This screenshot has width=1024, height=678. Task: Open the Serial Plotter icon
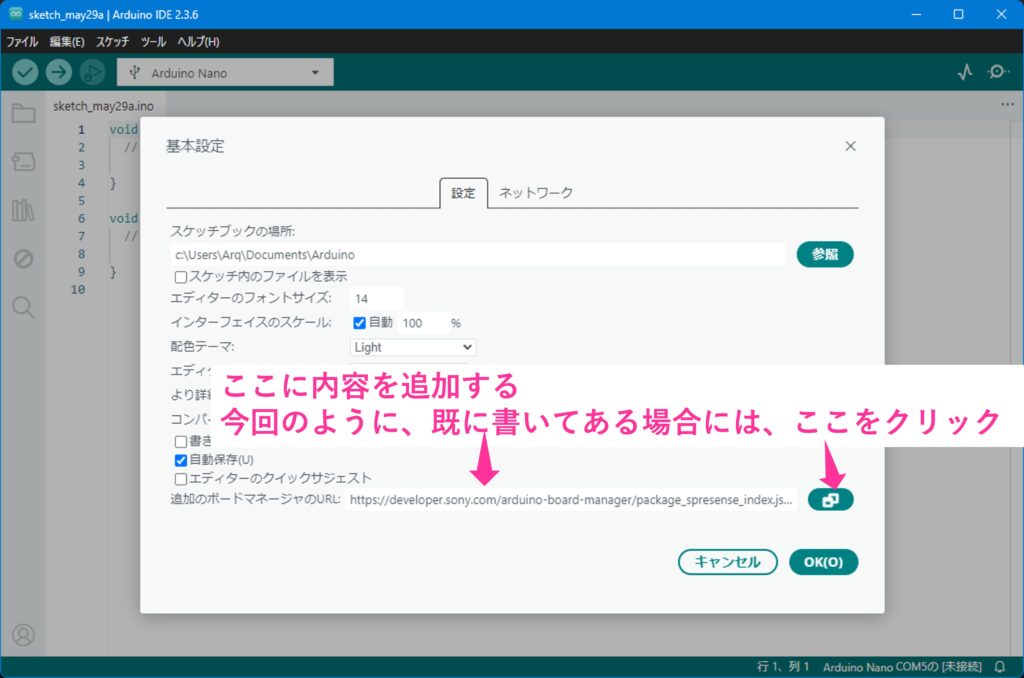point(965,72)
